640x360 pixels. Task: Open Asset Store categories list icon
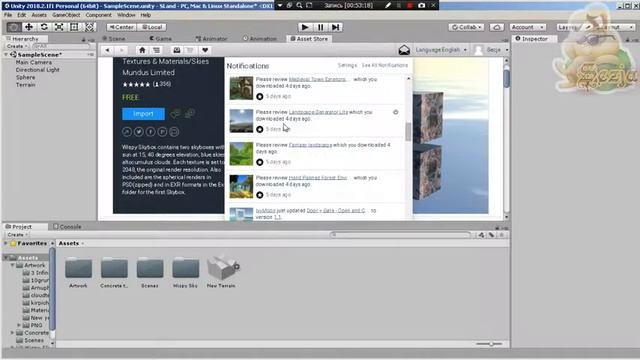157,50
